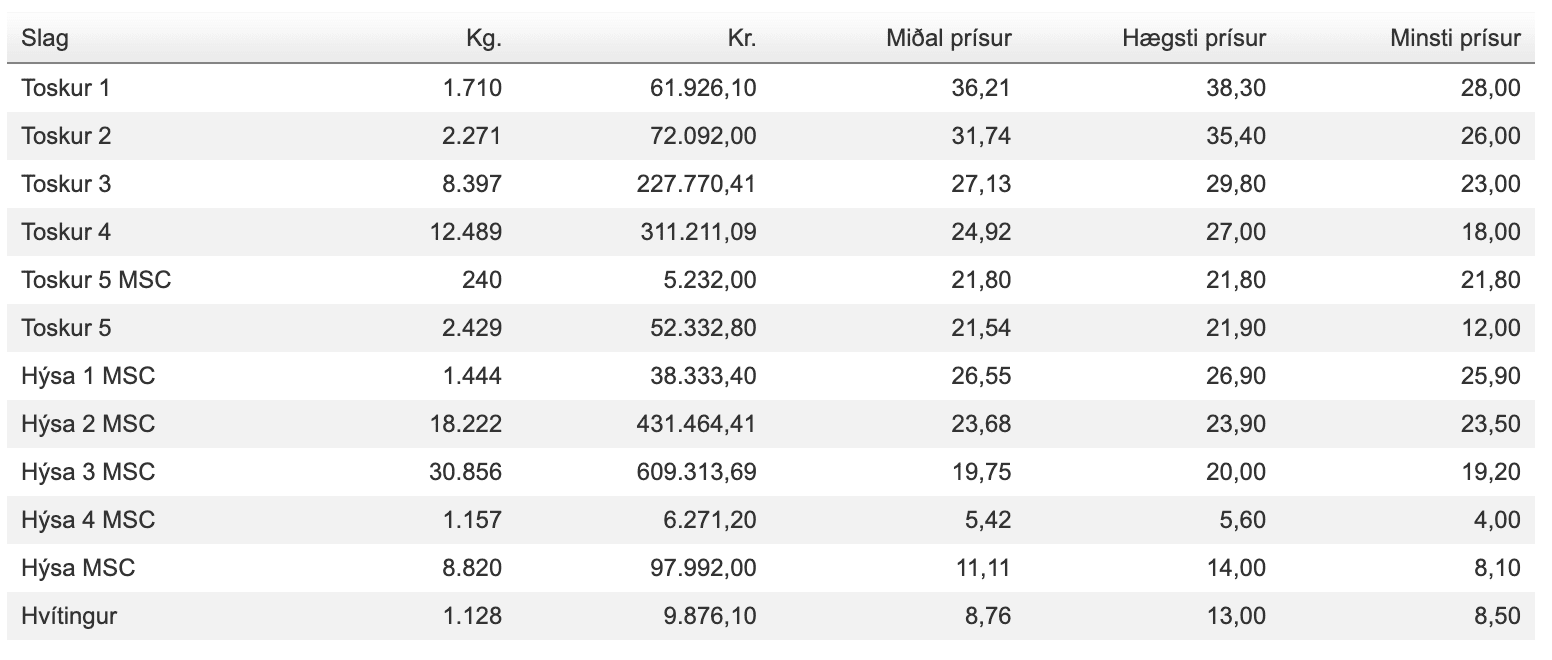Sort by Miðal prísur column
This screenshot has height=660, width=1552.
click(949, 39)
